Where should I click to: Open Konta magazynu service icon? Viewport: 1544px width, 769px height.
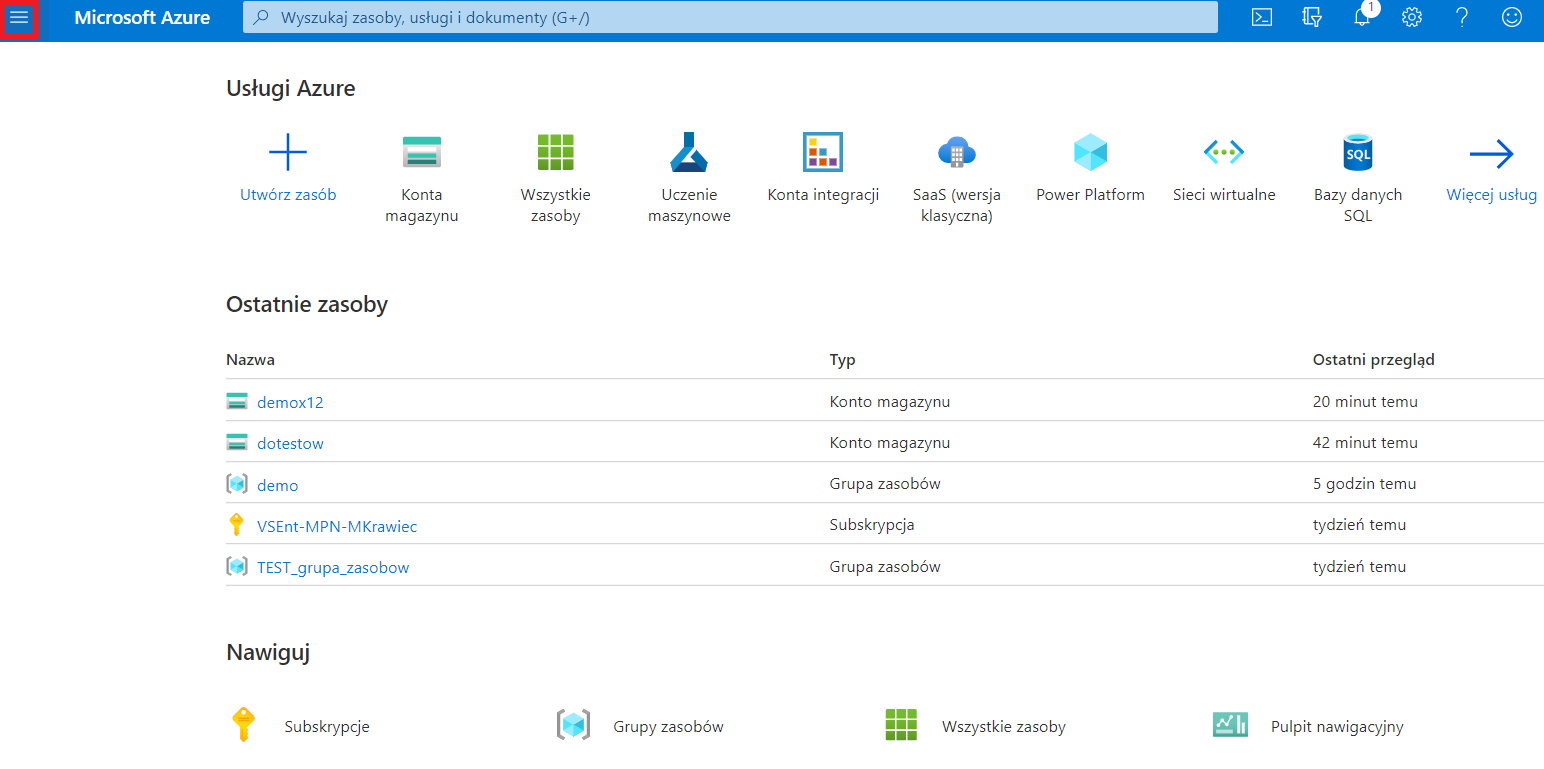point(421,152)
